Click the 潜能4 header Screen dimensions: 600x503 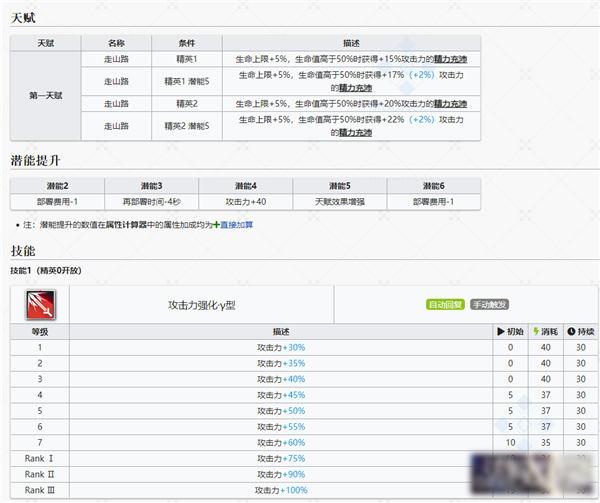pyautogui.click(x=246, y=186)
